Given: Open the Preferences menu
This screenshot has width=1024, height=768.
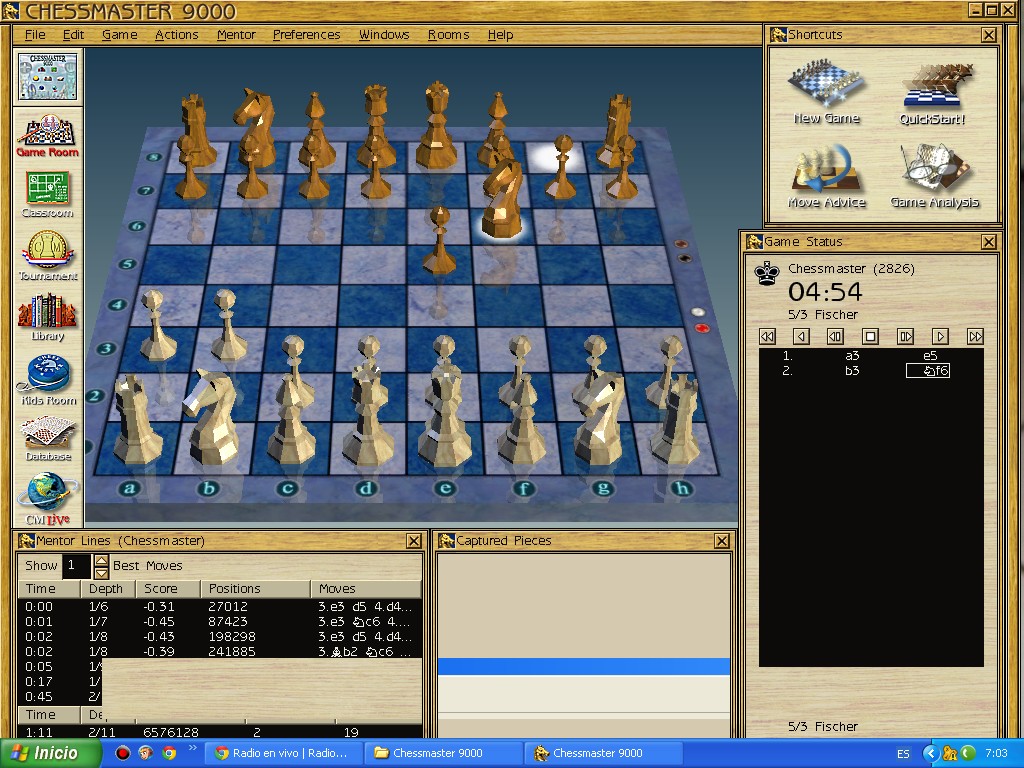Looking at the screenshot, I should (306, 35).
